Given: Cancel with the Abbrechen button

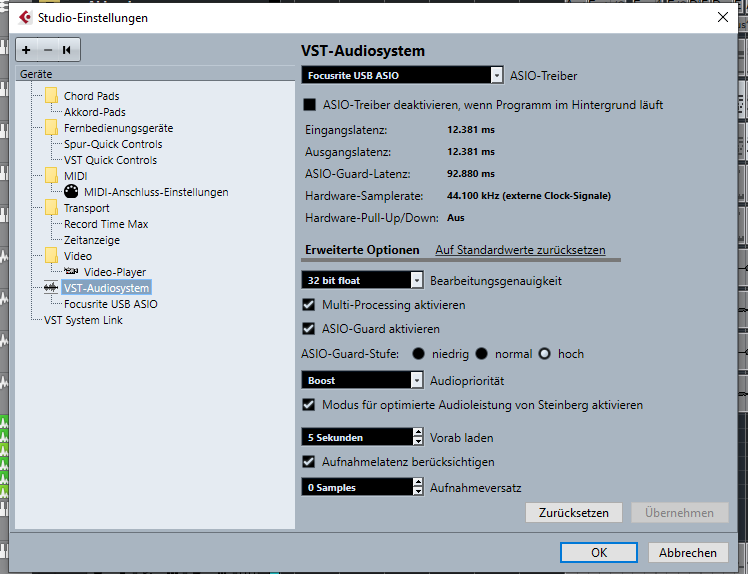Looking at the screenshot, I should pos(687,553).
